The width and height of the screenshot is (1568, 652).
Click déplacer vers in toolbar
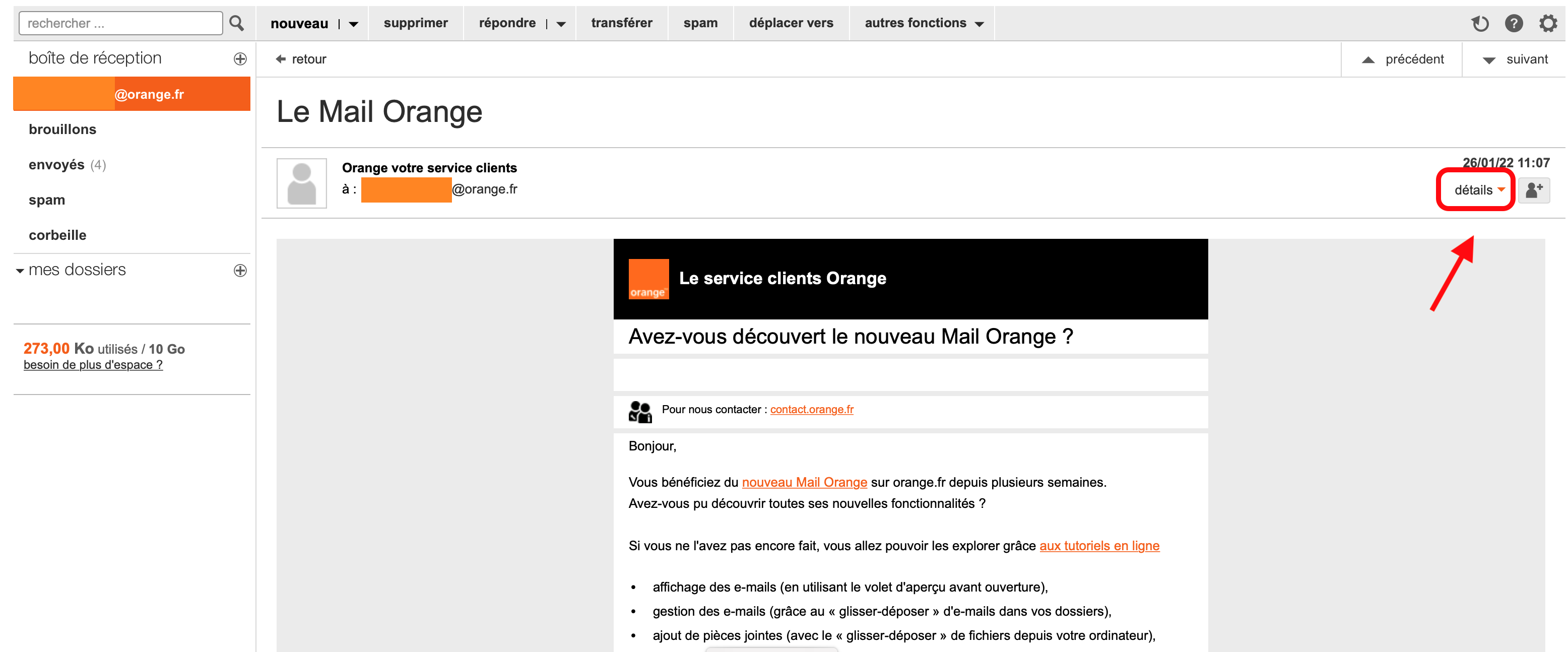point(791,23)
